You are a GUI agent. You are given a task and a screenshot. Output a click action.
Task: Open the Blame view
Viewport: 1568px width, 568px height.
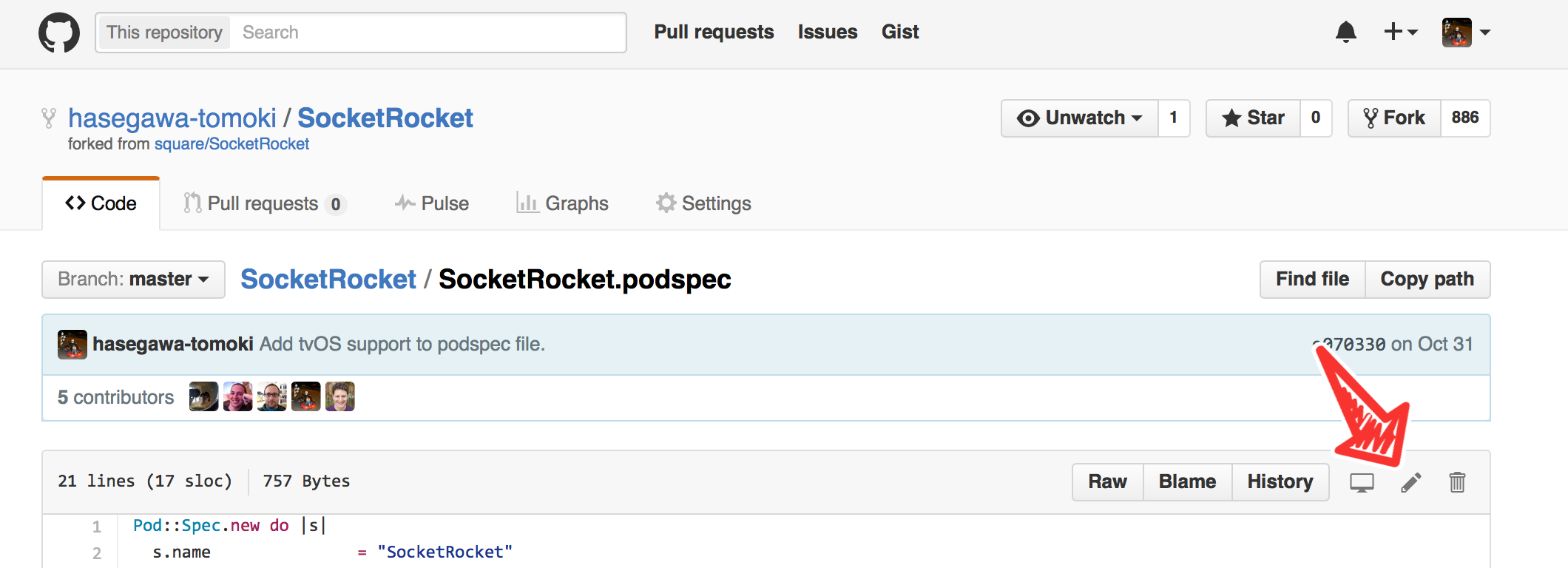tap(1187, 482)
